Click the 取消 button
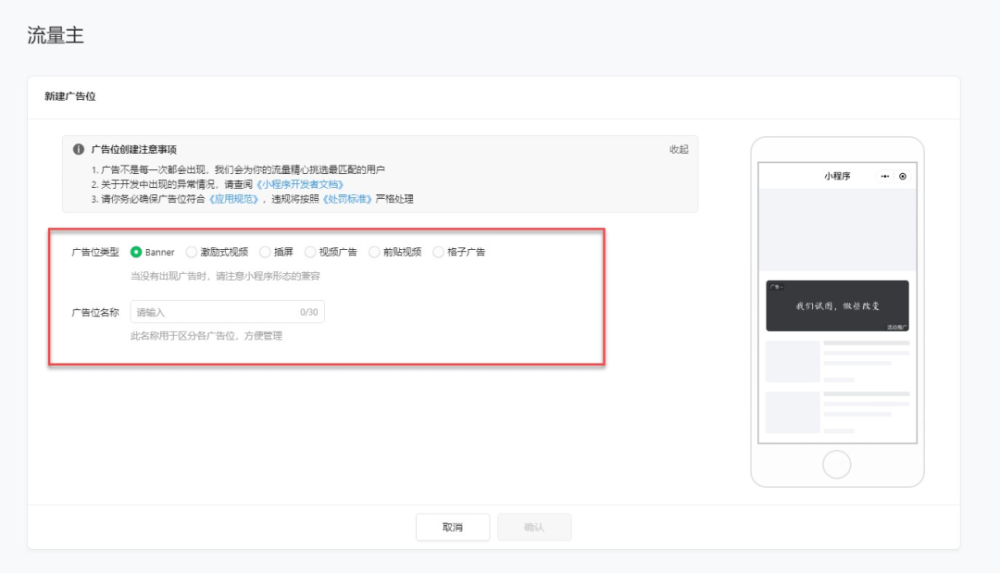Image resolution: width=1000 pixels, height=573 pixels. [x=453, y=527]
